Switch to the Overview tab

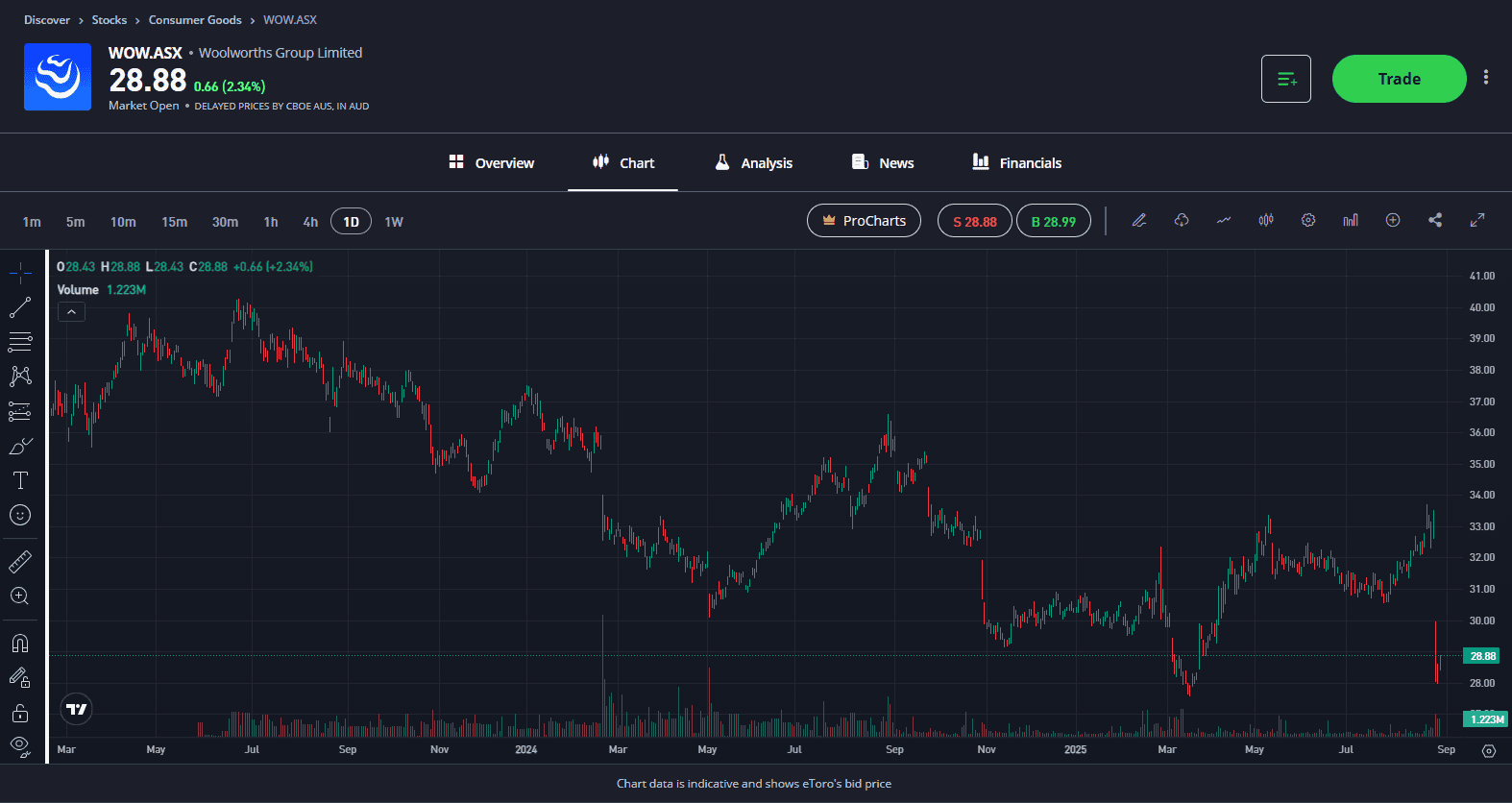tap(491, 162)
